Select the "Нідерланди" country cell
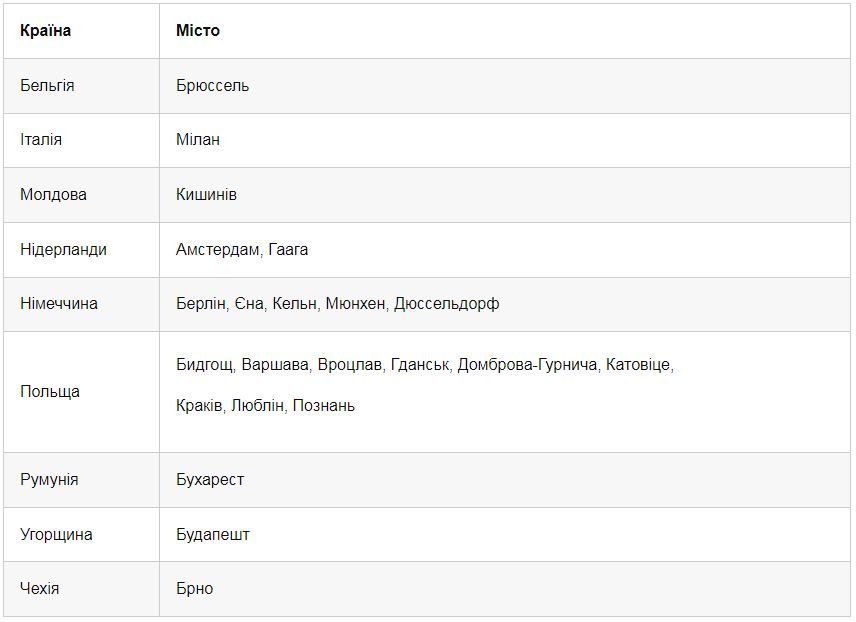Viewport: 856px width, 622px height. pos(63,250)
